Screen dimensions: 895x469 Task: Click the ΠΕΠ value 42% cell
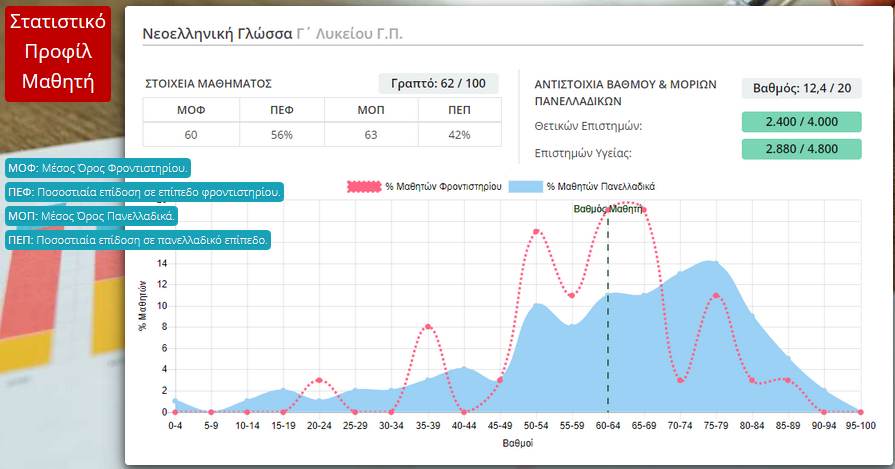click(x=459, y=135)
